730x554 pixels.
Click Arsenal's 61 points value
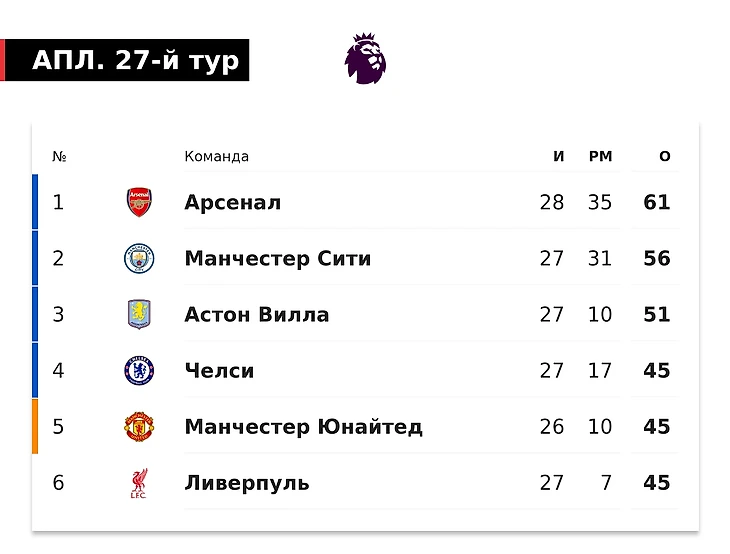(x=656, y=203)
